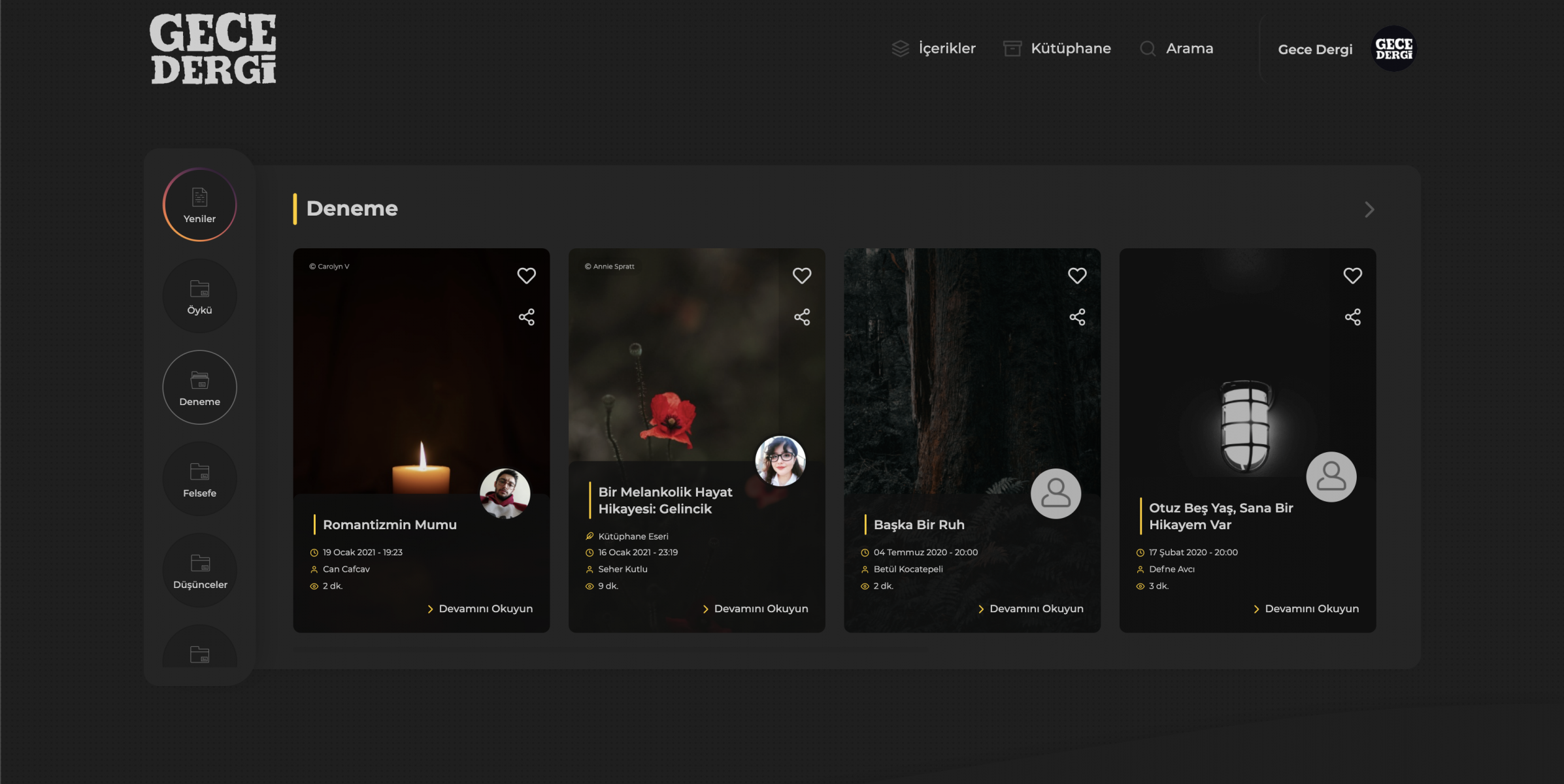This screenshot has height=784, width=1564.
Task: Click the Gece Dergi profile avatar
Action: tap(1393, 49)
